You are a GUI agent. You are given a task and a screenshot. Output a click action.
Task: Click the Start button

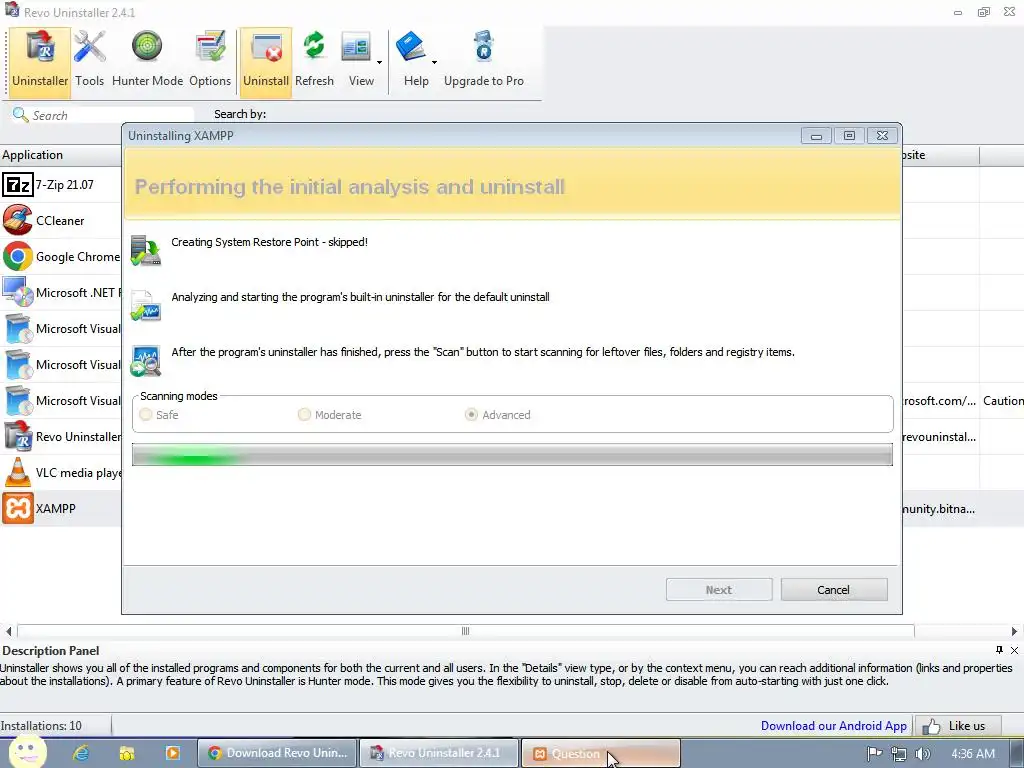click(x=27, y=752)
